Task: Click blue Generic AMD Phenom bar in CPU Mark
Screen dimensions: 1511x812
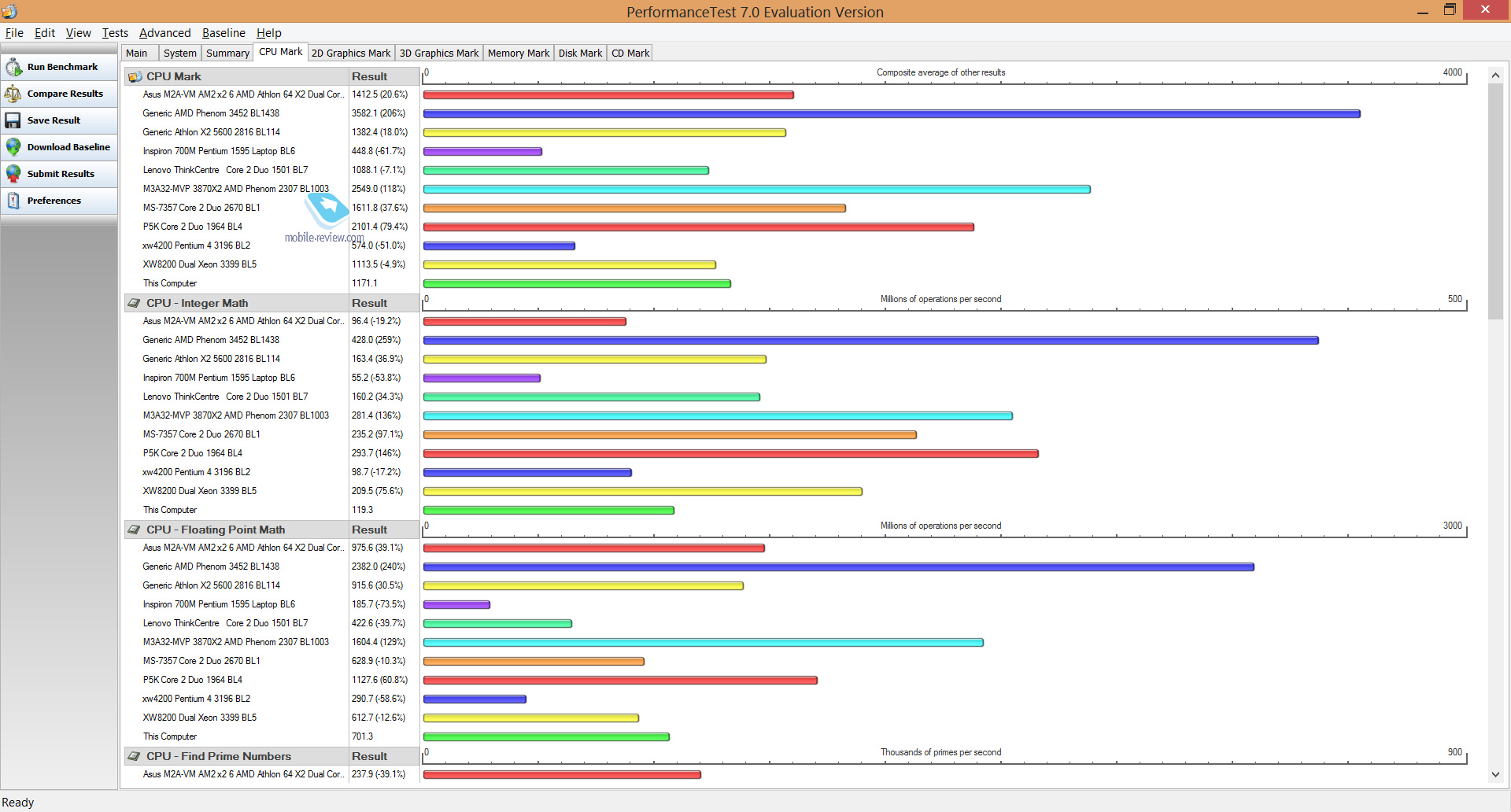Action: (x=892, y=114)
